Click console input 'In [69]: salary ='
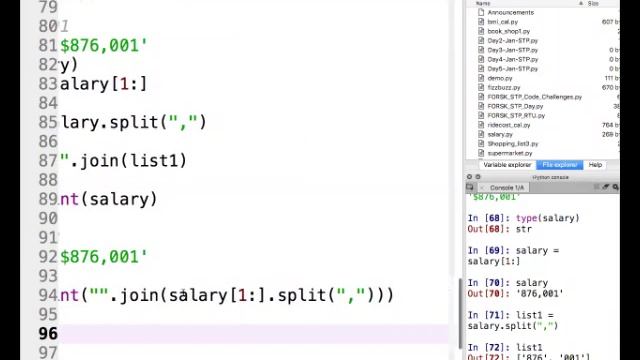The image size is (640, 360). pyautogui.click(x=513, y=250)
